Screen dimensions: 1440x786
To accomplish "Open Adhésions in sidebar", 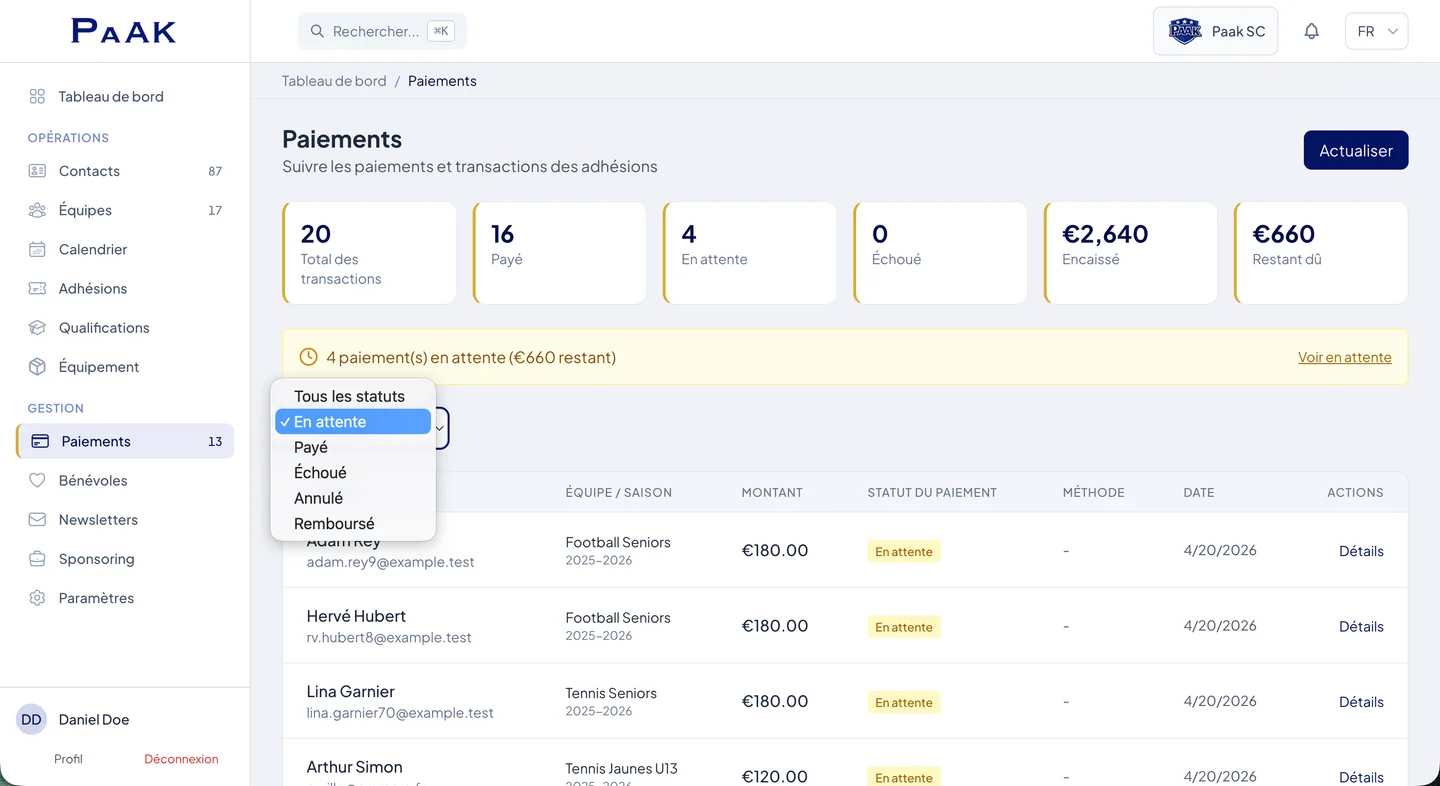I will click(125, 288).
